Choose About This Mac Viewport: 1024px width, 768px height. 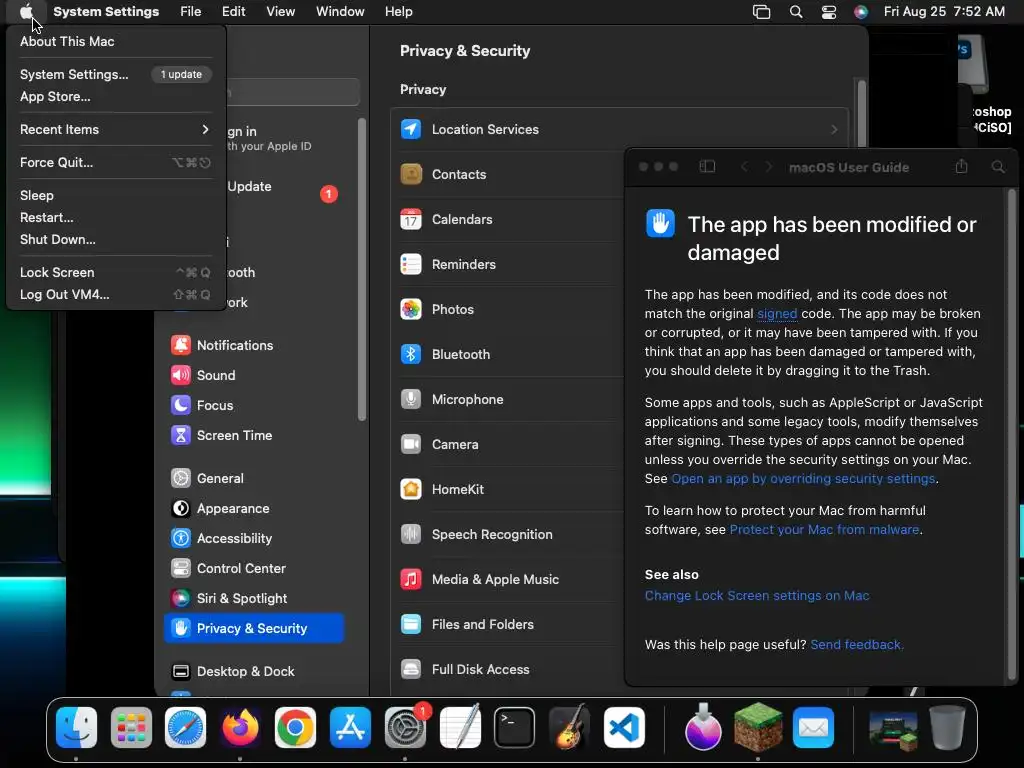pos(116,41)
